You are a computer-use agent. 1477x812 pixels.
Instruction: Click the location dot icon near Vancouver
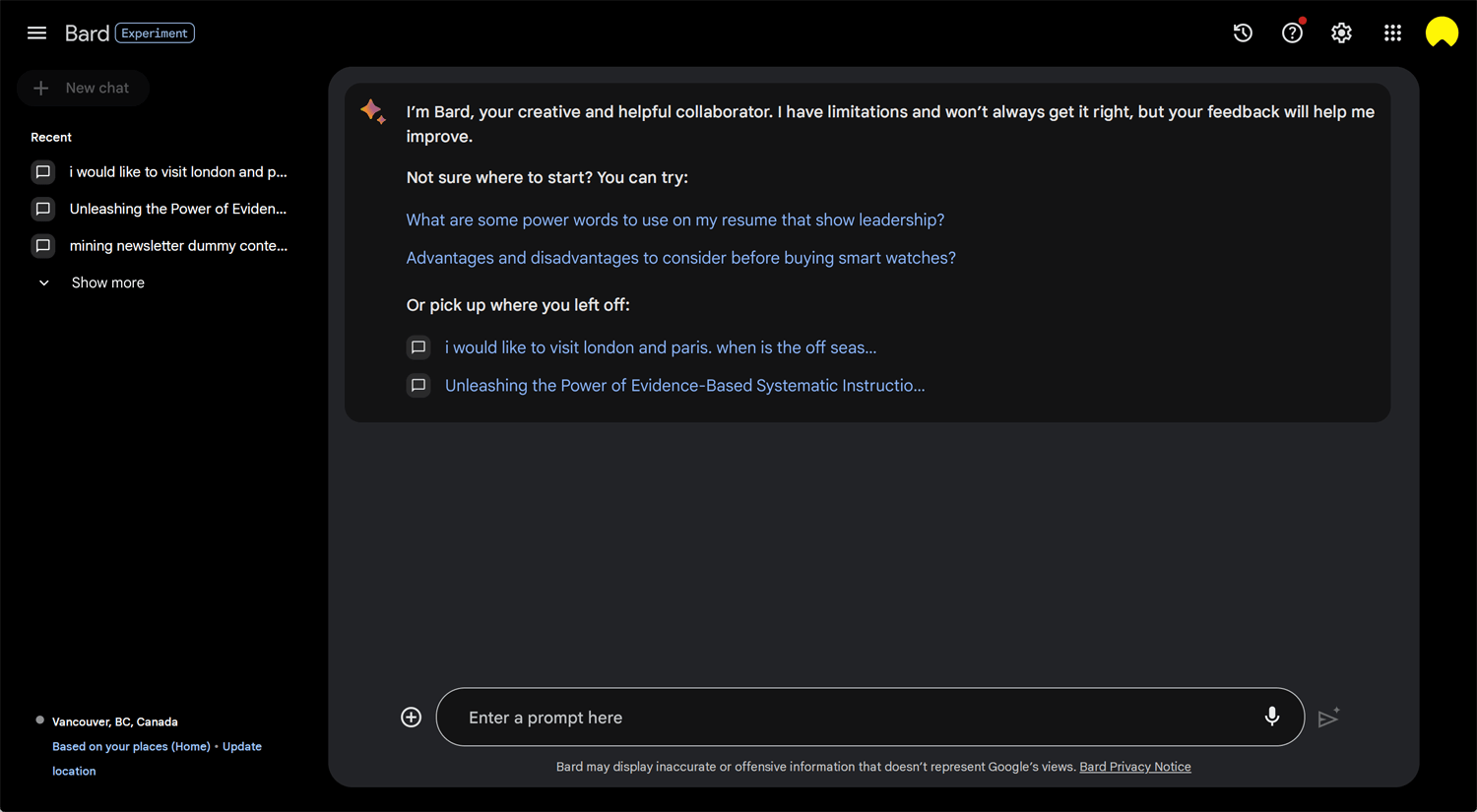[x=40, y=720]
